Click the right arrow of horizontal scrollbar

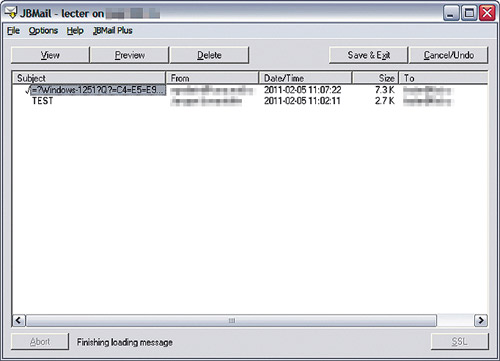click(481, 321)
